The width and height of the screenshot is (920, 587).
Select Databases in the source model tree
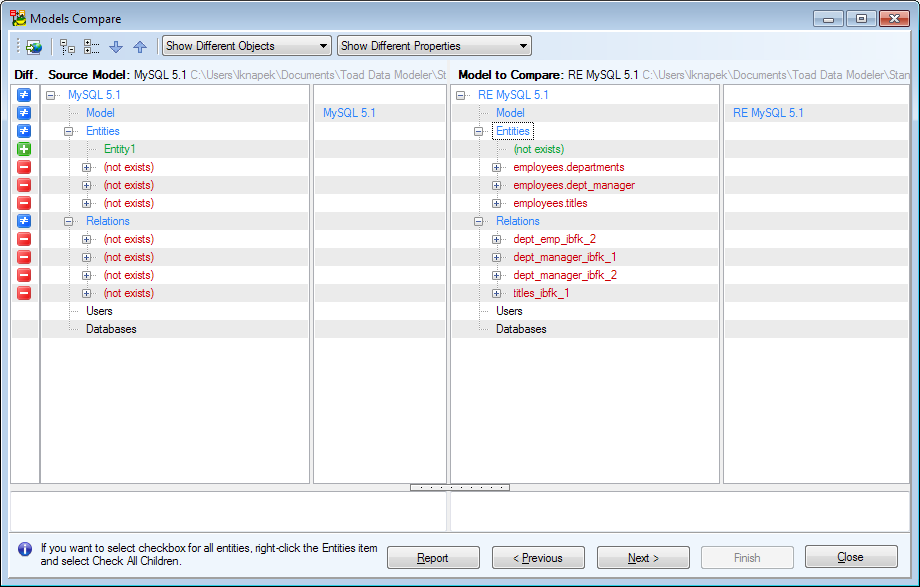pyautogui.click(x=111, y=329)
